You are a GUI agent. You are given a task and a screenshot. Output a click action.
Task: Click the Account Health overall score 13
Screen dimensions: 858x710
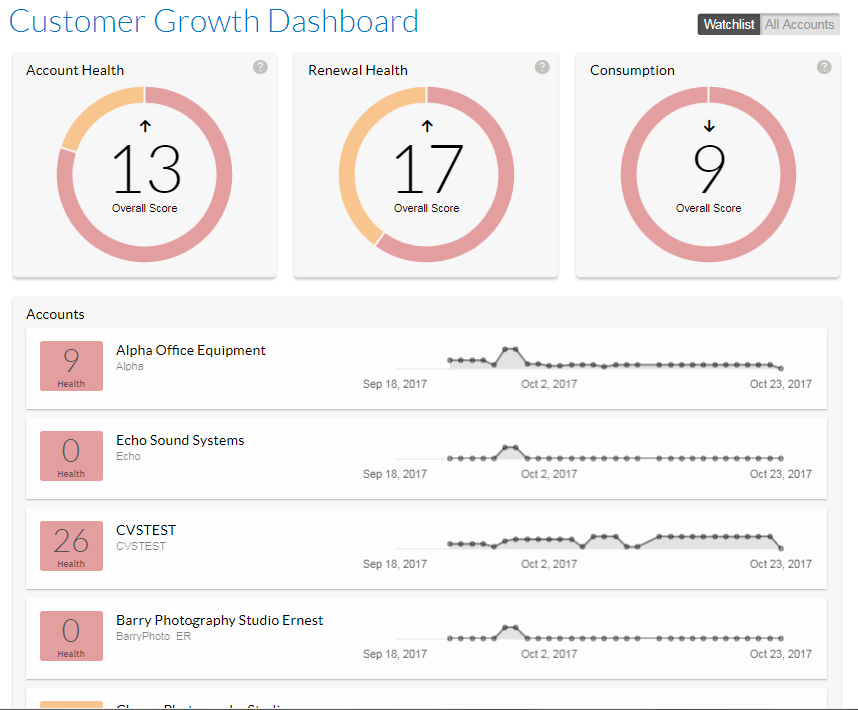coord(145,170)
